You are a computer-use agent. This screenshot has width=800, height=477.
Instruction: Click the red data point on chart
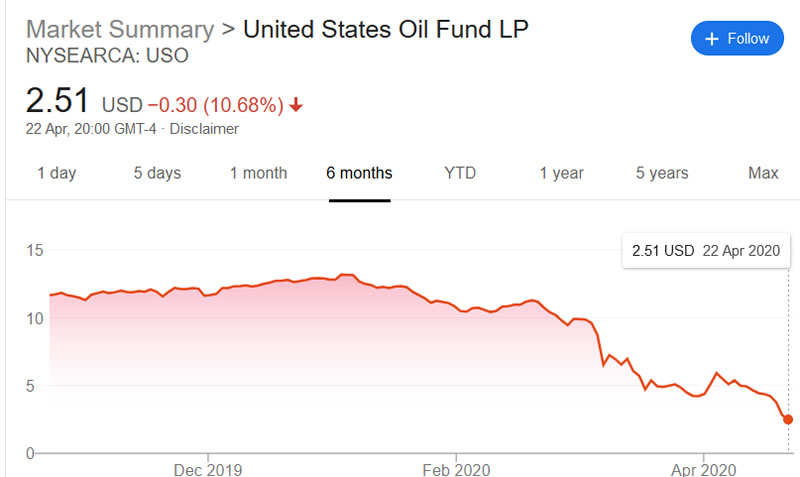coord(788,419)
